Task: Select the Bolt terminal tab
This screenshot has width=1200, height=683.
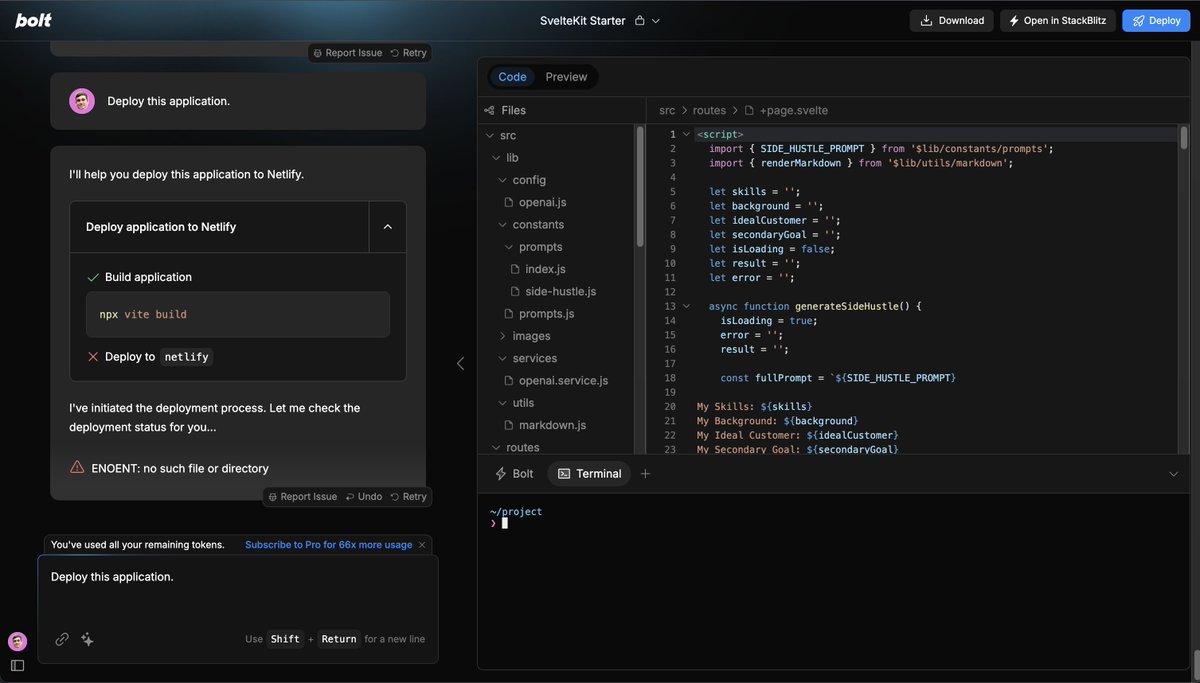Action: pos(515,474)
